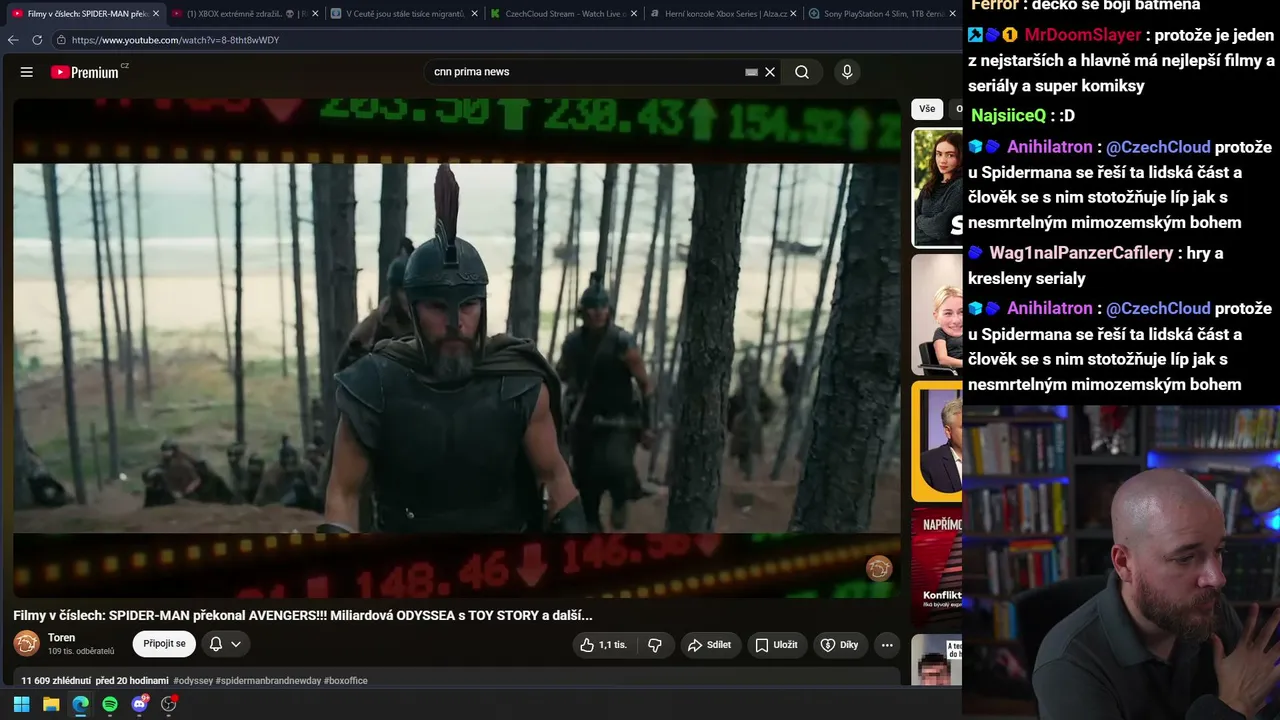
Task: Send thanks using Díky button
Action: (x=840, y=645)
